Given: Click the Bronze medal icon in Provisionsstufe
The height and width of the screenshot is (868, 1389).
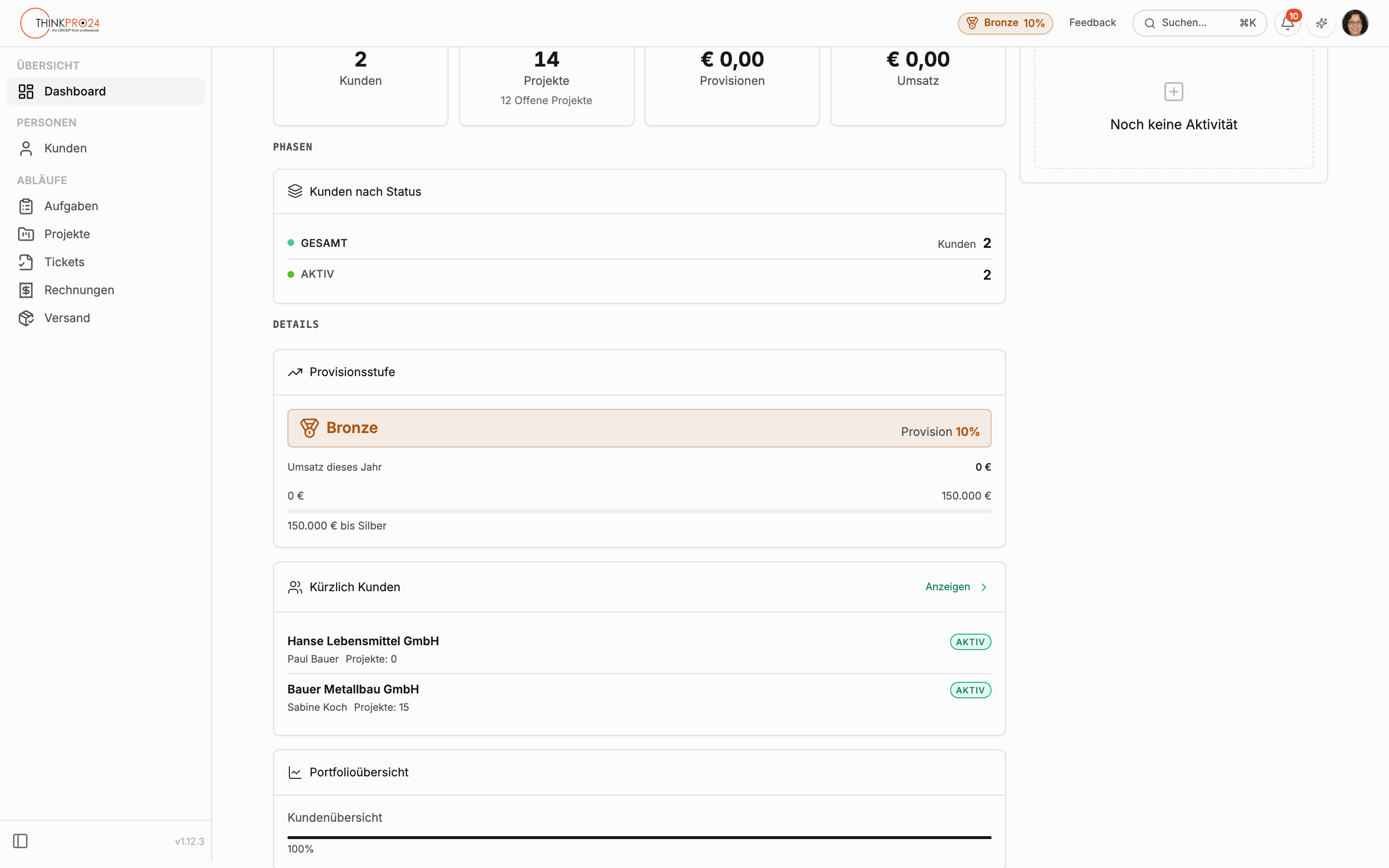Looking at the screenshot, I should (x=309, y=428).
